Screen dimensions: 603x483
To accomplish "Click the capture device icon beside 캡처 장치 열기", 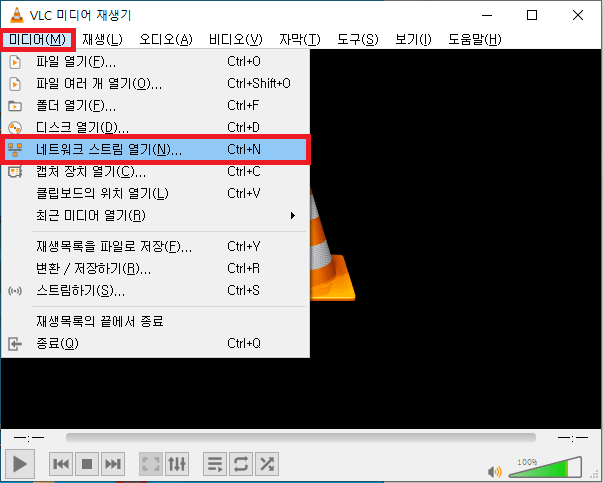I will point(15,172).
